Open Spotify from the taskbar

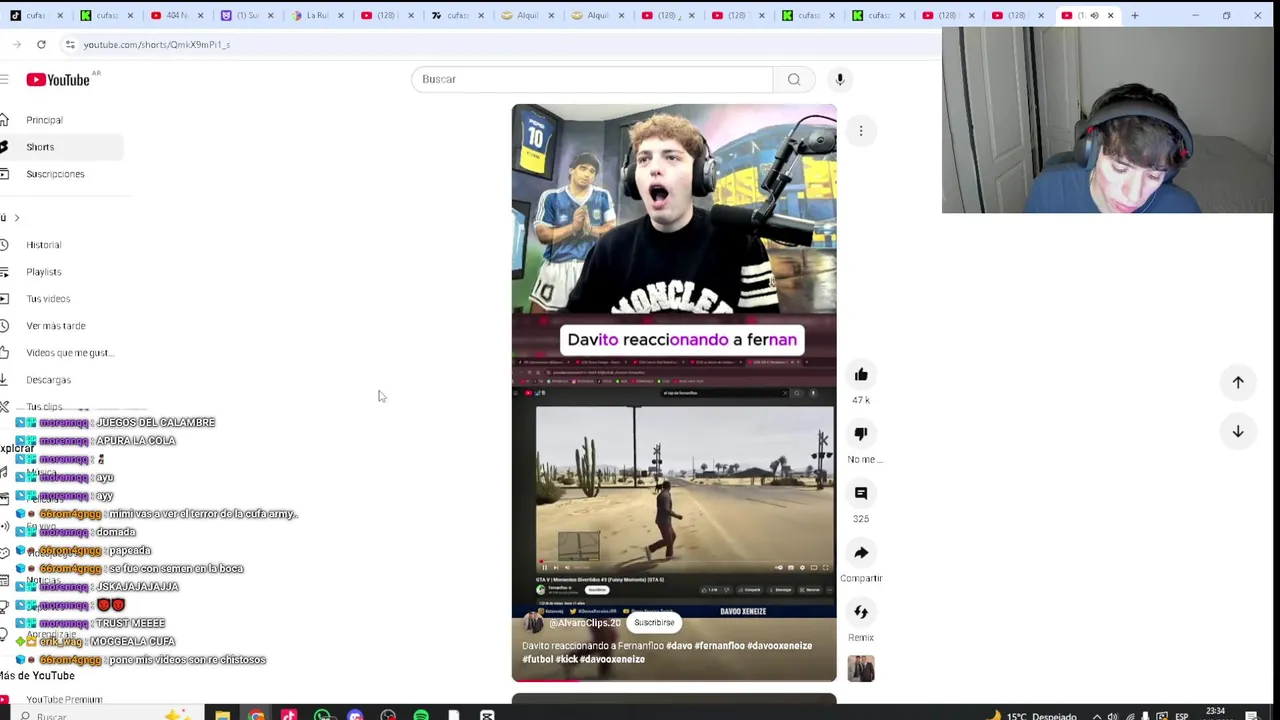tap(421, 714)
